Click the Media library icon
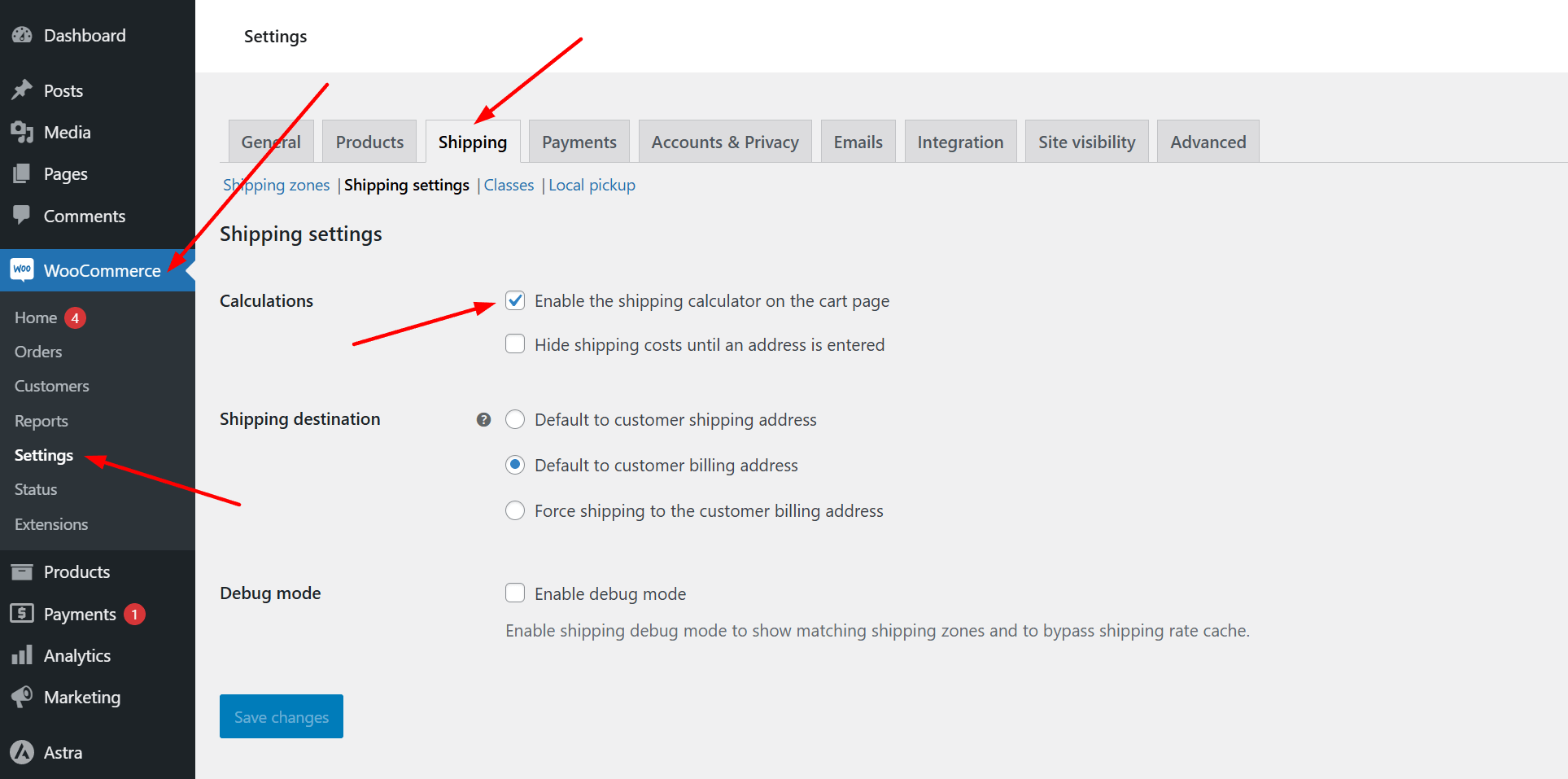 pos(22,132)
